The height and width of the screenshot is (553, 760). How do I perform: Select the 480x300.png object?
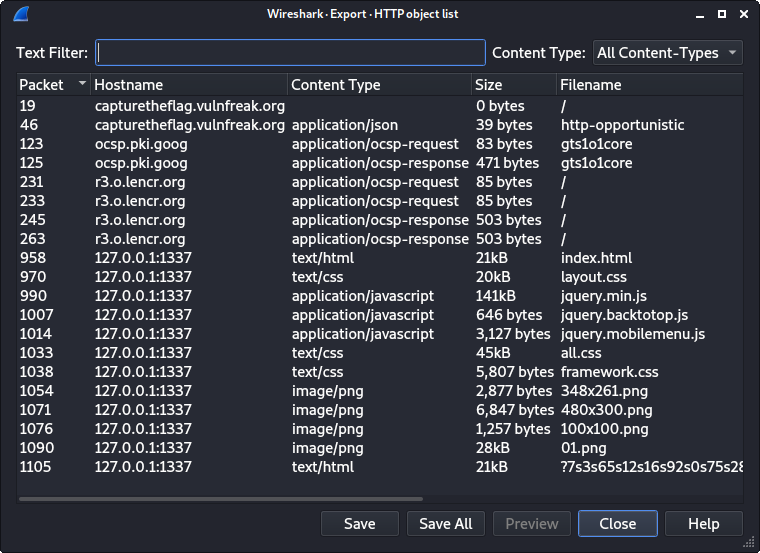[606, 410]
